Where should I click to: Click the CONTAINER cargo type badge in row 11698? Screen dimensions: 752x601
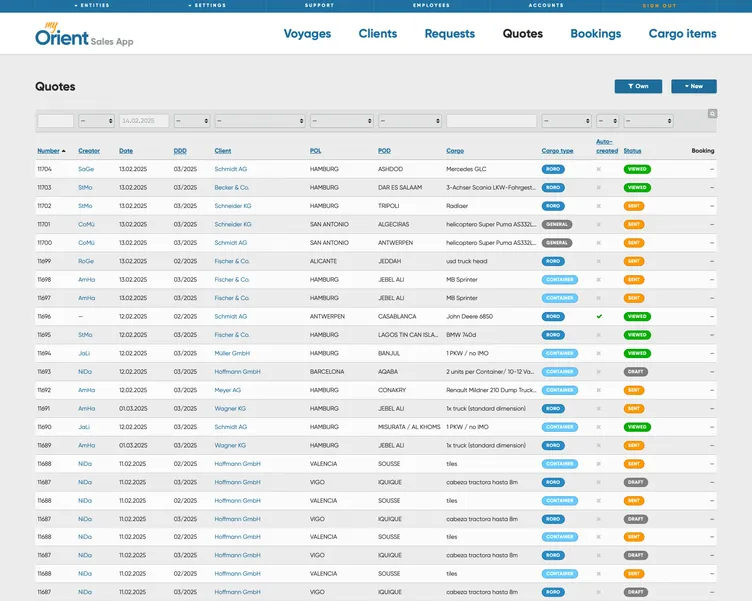pos(560,280)
